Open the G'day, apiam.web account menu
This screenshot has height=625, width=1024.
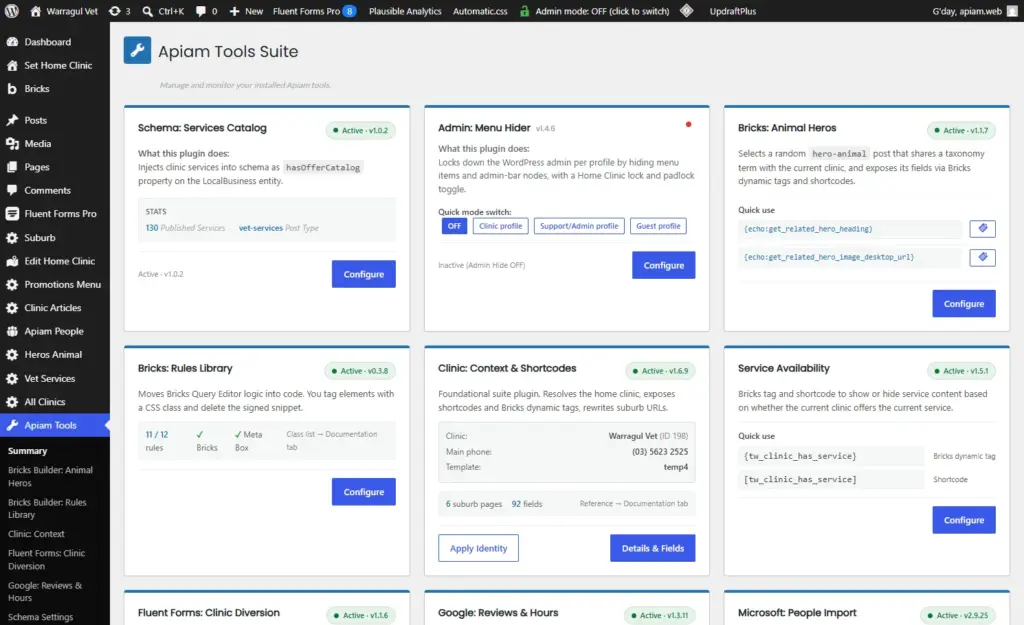click(x=975, y=11)
